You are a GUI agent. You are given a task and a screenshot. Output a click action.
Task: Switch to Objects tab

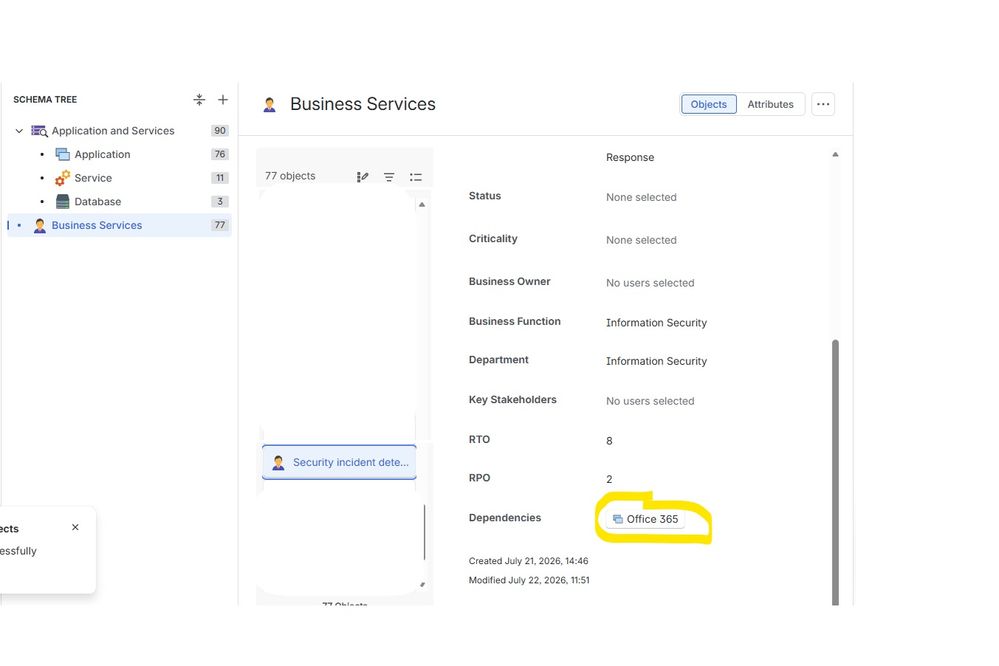pyautogui.click(x=708, y=104)
